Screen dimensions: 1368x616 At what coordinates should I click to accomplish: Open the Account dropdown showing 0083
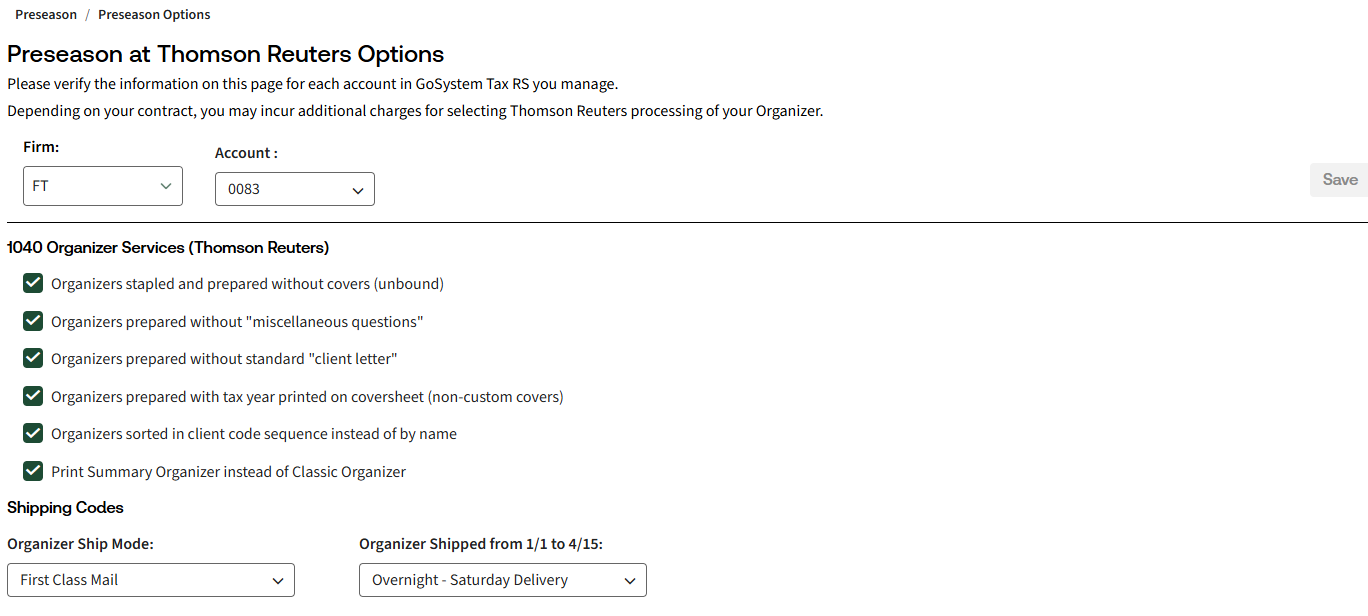[x=294, y=189]
